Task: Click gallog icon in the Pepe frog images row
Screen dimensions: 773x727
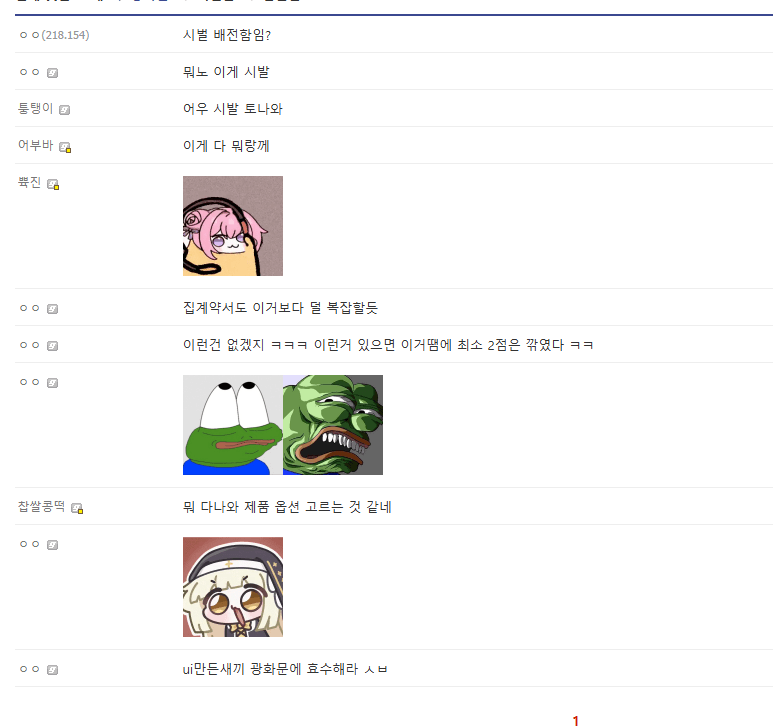Action: coord(53,383)
